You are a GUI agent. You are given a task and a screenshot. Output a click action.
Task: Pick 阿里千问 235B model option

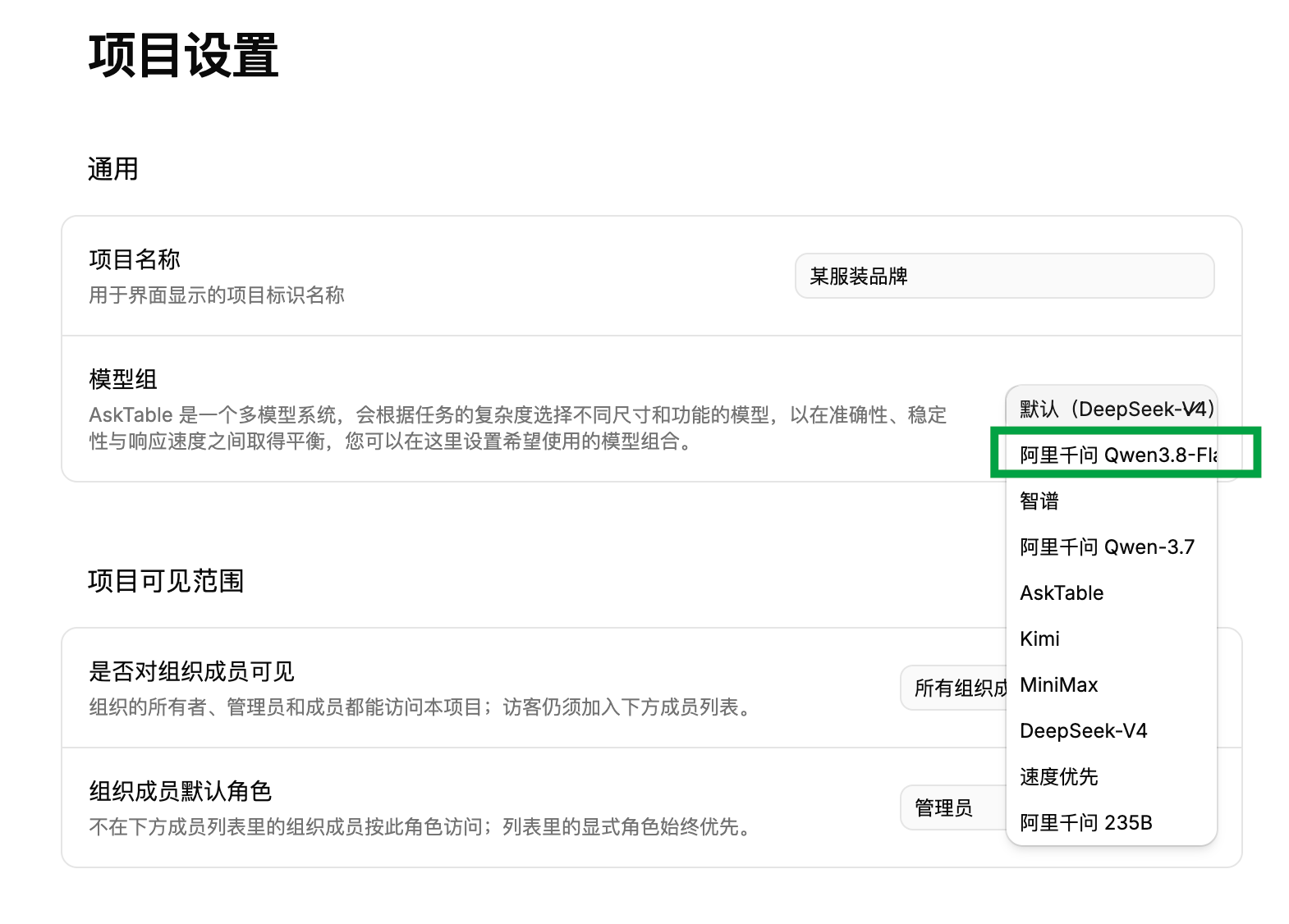click(x=1112, y=822)
